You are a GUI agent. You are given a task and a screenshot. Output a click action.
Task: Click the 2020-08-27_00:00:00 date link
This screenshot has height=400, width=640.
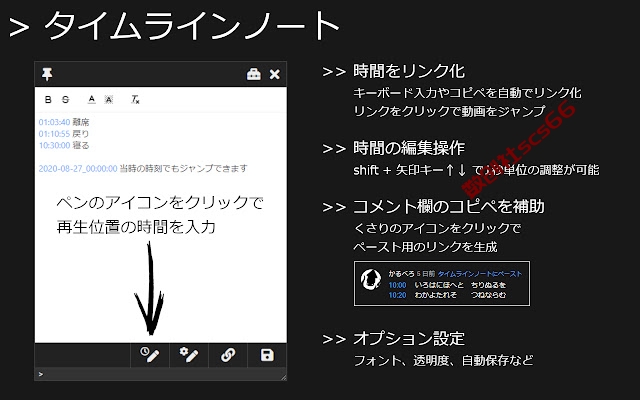(x=78, y=168)
